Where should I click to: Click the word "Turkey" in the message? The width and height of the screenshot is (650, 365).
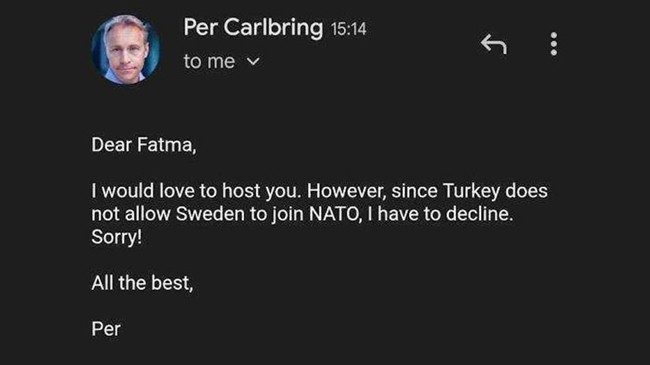pyautogui.click(x=471, y=192)
